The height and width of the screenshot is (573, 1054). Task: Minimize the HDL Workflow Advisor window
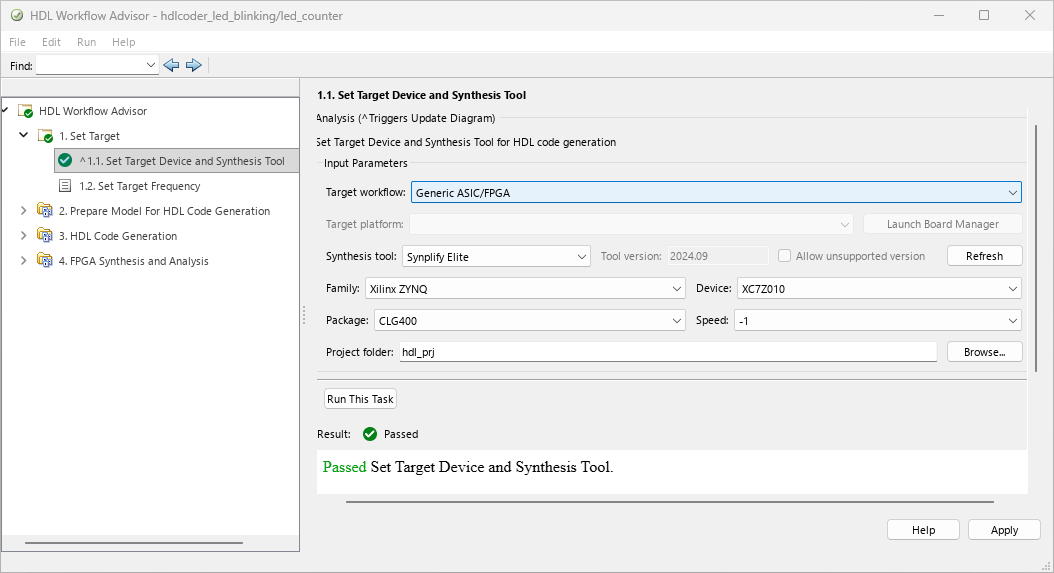point(939,15)
